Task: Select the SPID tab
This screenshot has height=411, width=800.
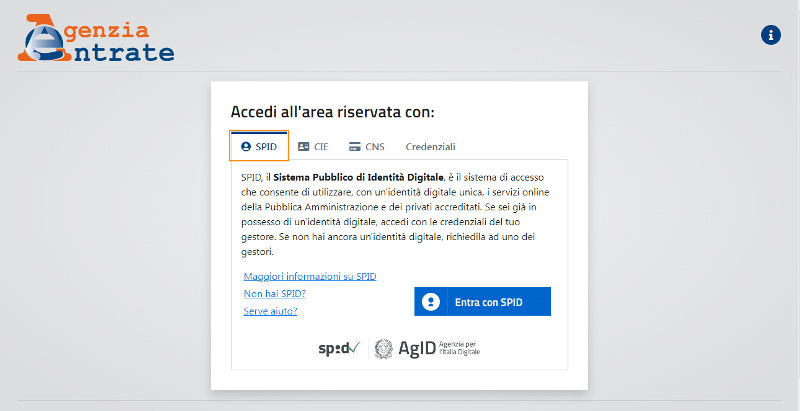Action: coord(259,146)
